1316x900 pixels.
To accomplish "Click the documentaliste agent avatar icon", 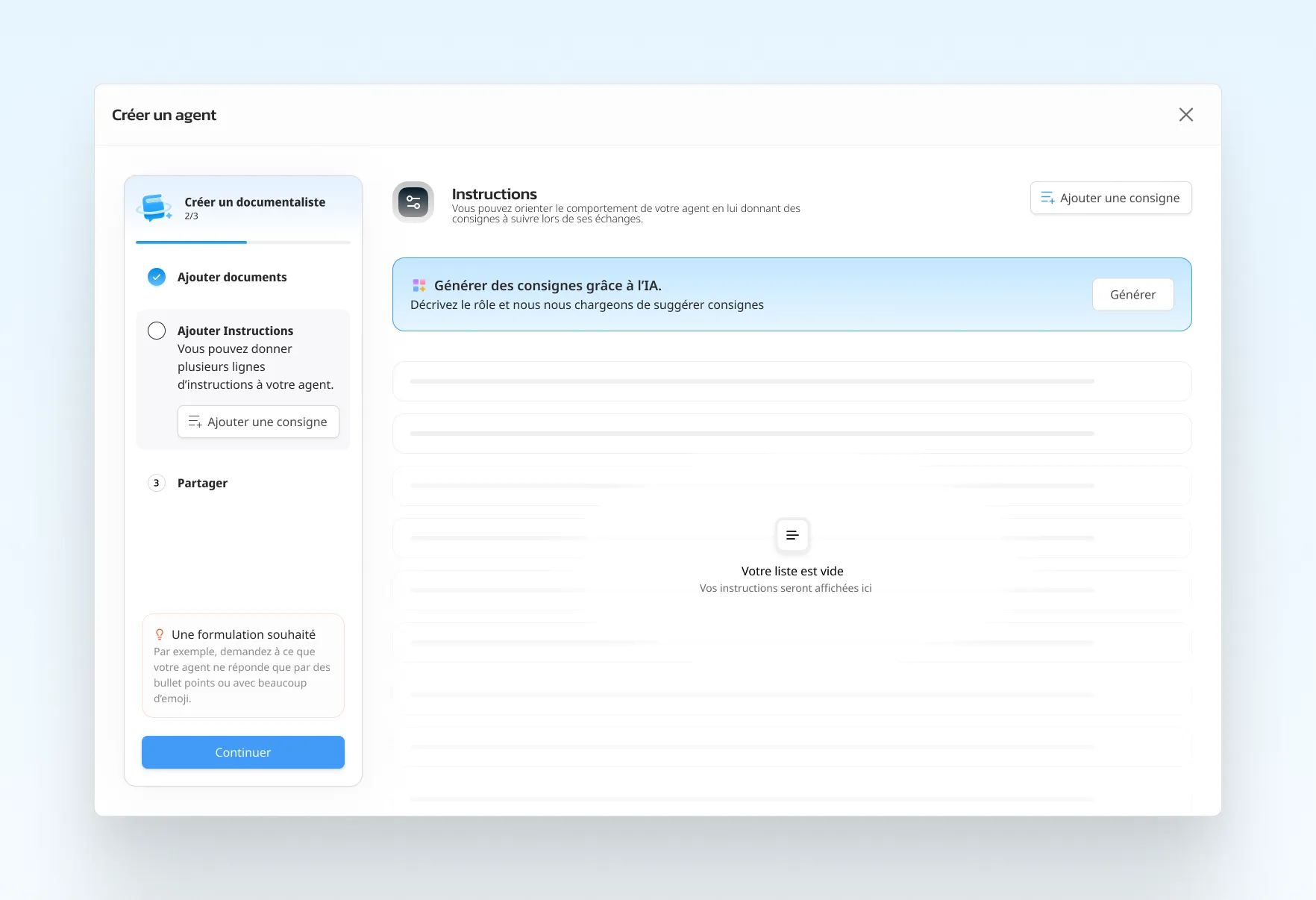I will (154, 207).
